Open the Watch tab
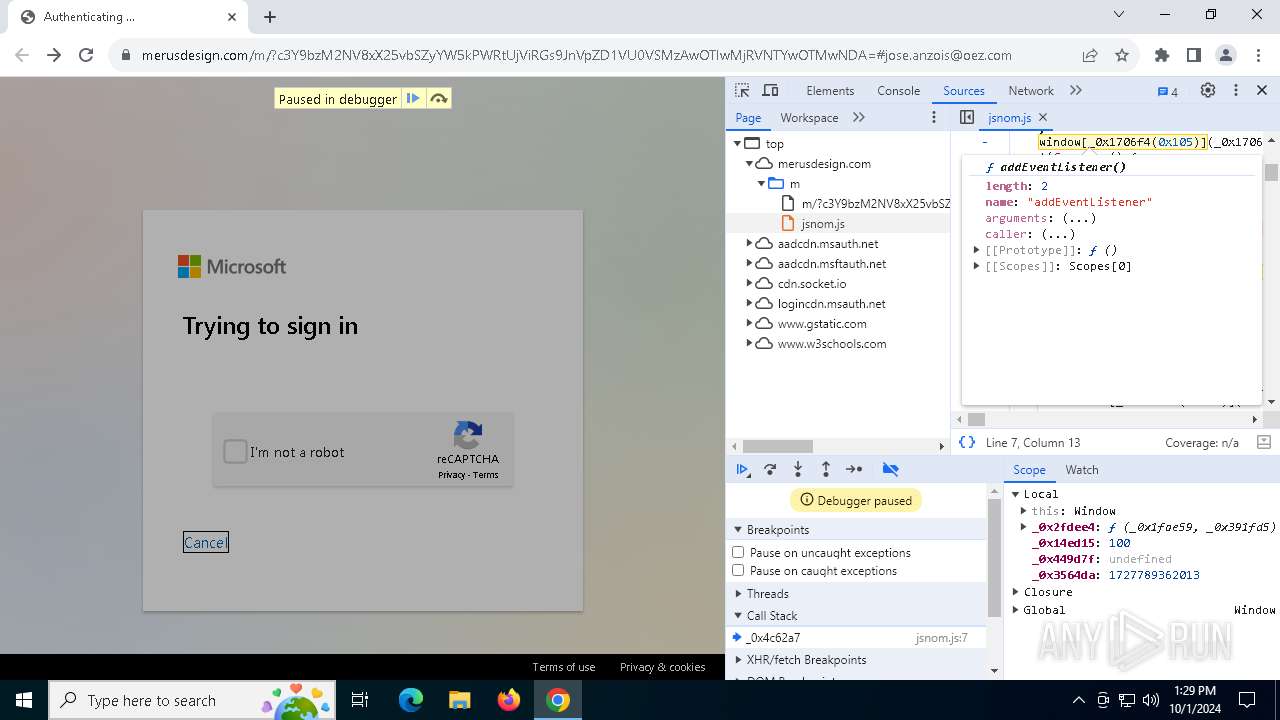1280x720 pixels. point(1082,469)
